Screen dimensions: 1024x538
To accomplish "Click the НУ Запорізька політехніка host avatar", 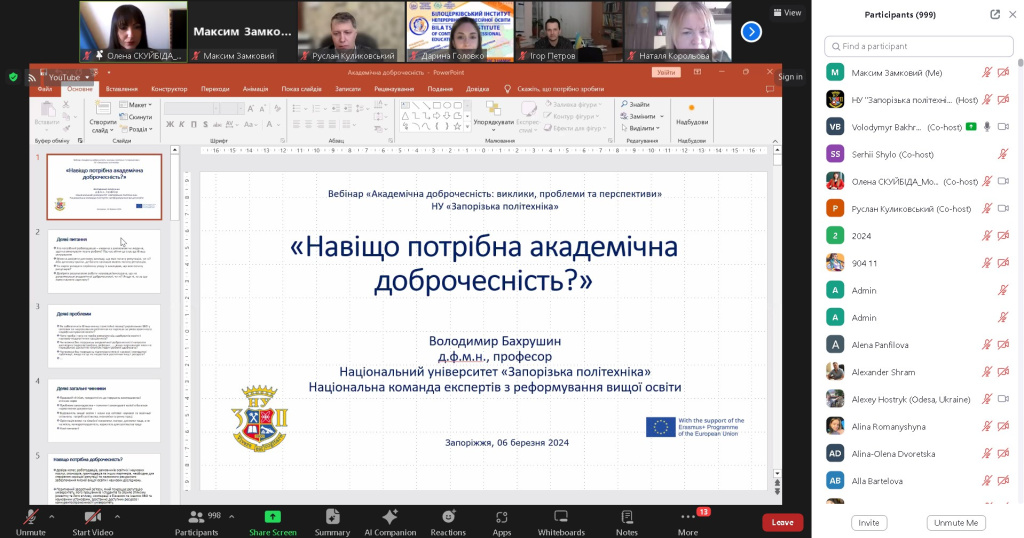I will (x=835, y=100).
